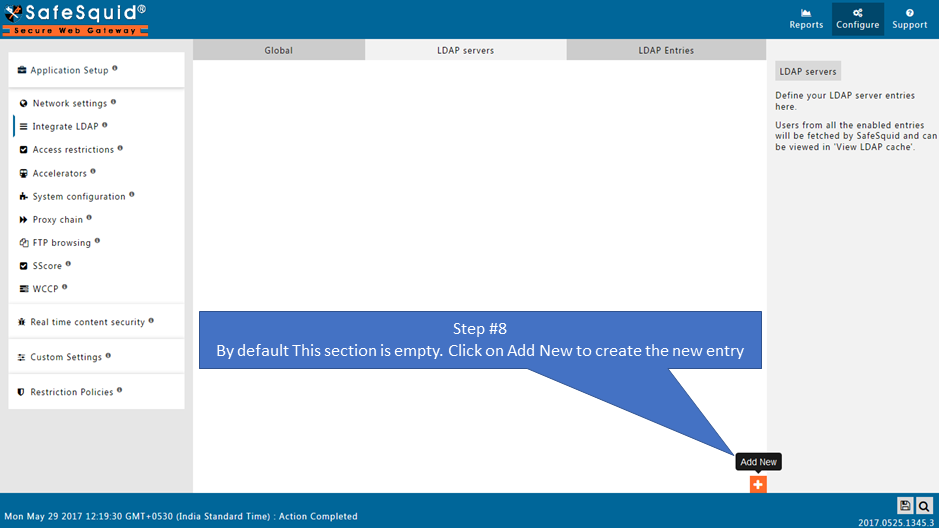This screenshot has height=528, width=939.
Task: Click the SafeSquid logo
Action: coord(75,19)
